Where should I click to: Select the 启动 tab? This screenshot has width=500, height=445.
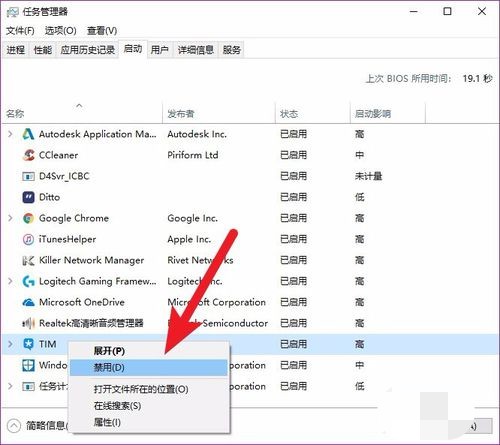point(133,49)
